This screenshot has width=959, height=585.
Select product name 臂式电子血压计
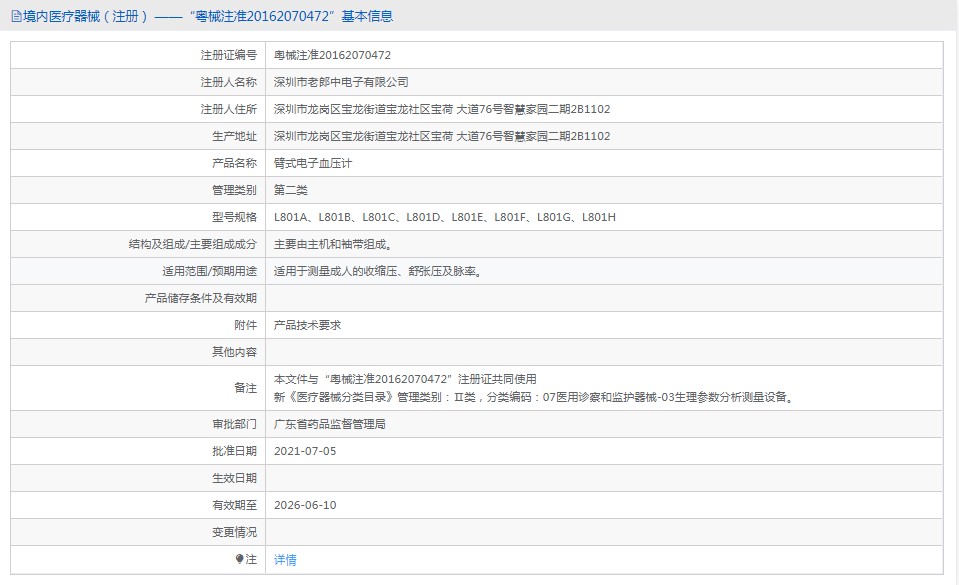click(313, 163)
